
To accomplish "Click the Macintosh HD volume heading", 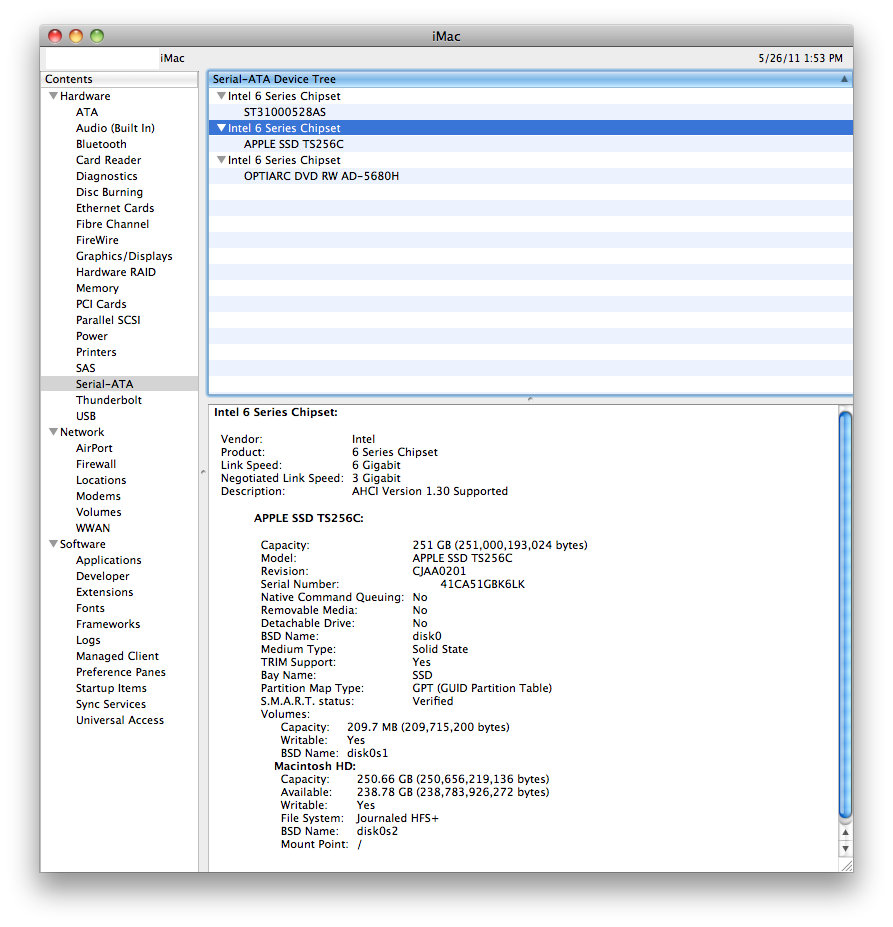I will tap(315, 766).
